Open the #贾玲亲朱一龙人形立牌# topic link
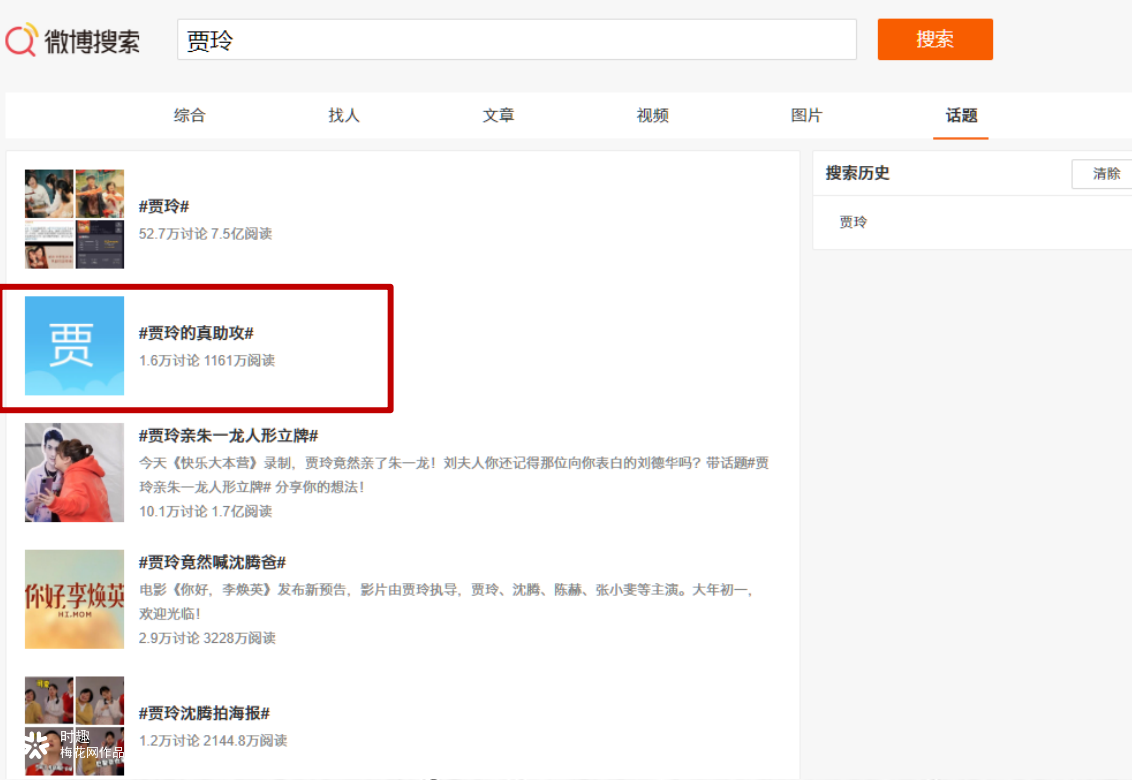The height and width of the screenshot is (780, 1132). click(x=228, y=436)
